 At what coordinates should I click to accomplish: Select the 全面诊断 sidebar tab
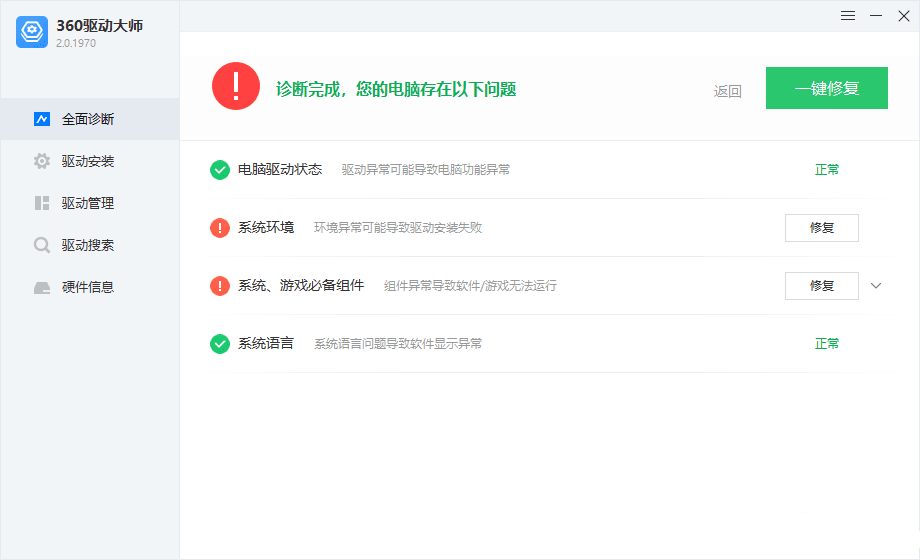(x=90, y=119)
